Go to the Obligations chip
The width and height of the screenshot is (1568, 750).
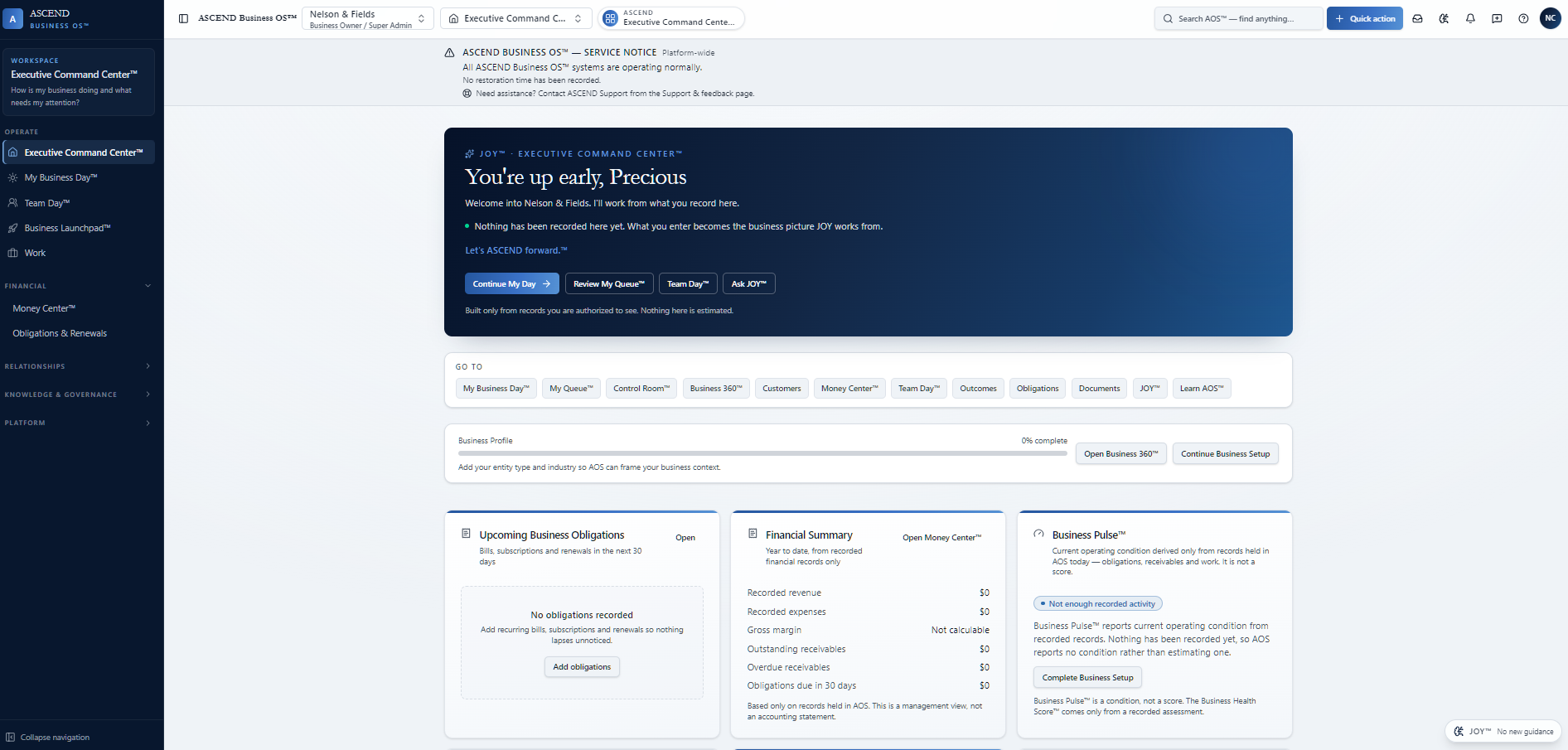(x=1038, y=389)
